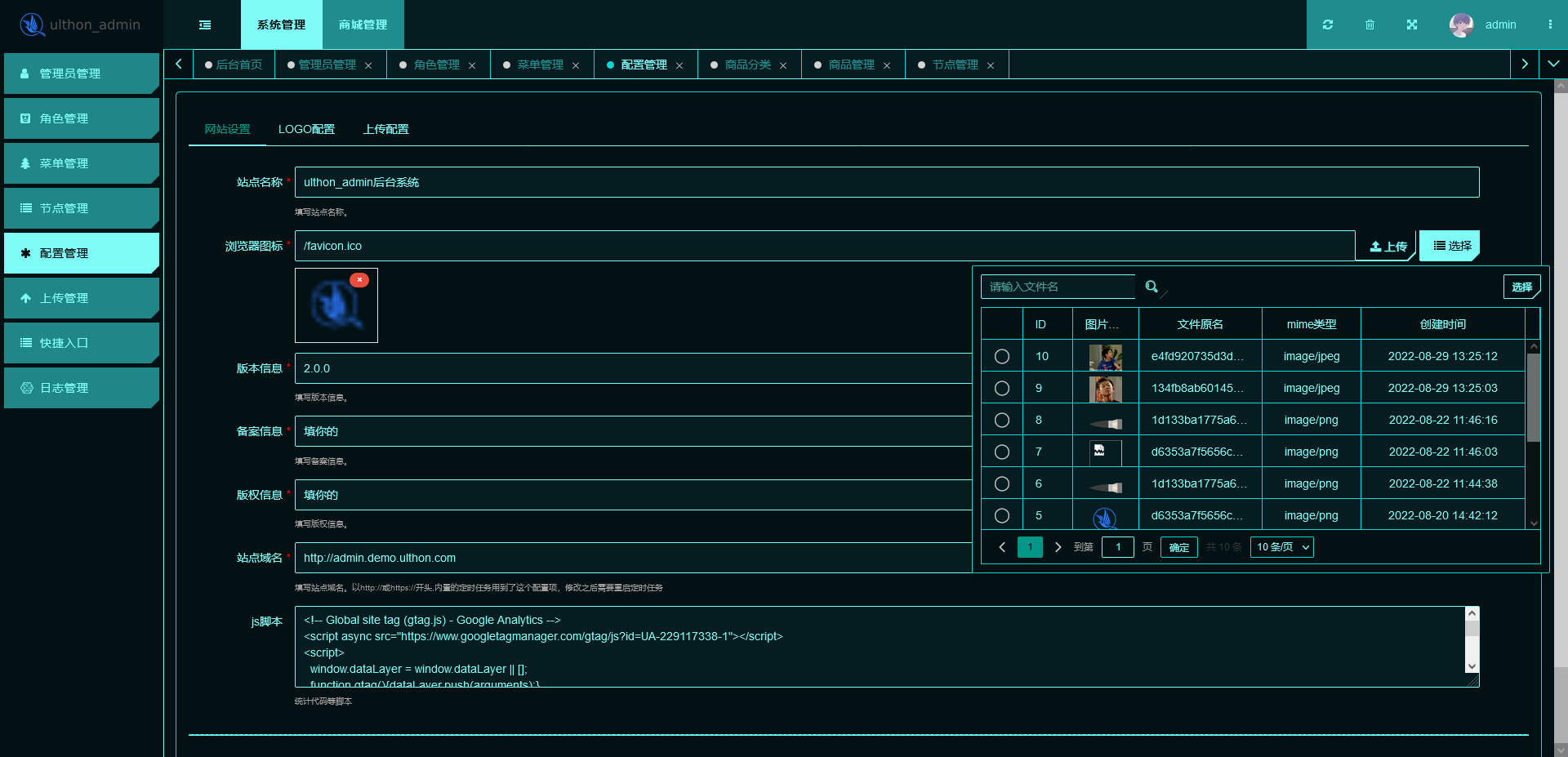This screenshot has height=757, width=1568.
Task: Open the tab operations dropdown chevron
Action: coord(1553,64)
